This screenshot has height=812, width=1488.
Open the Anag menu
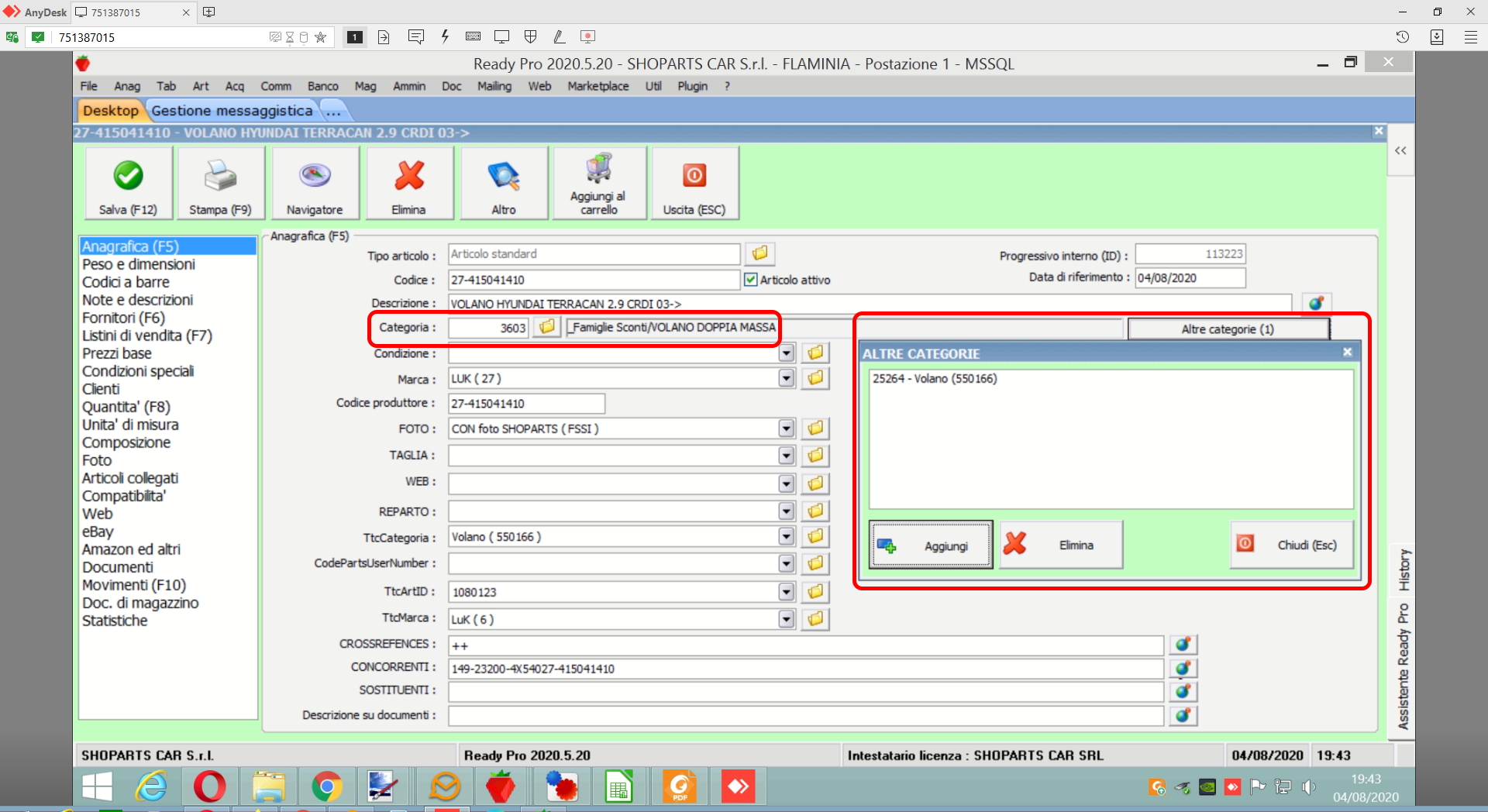127,86
